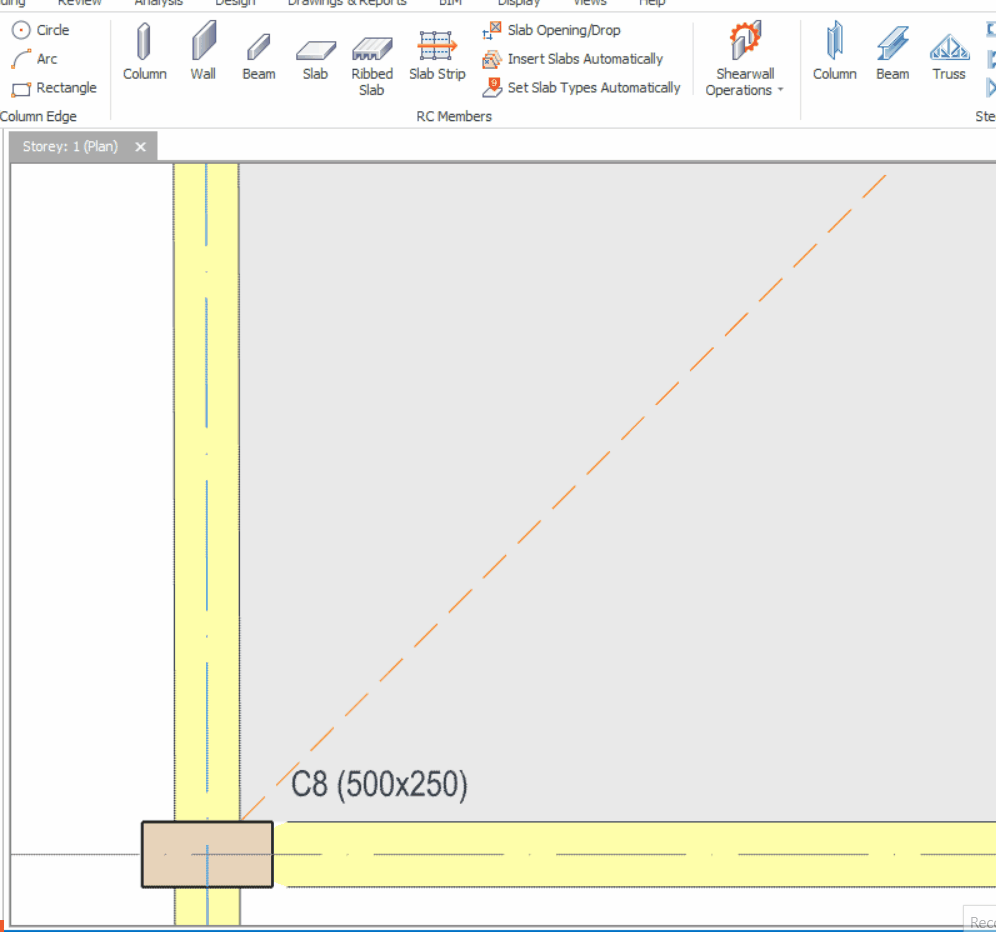
Task: Select the RC Beam tool
Action: pyautogui.click(x=259, y=54)
